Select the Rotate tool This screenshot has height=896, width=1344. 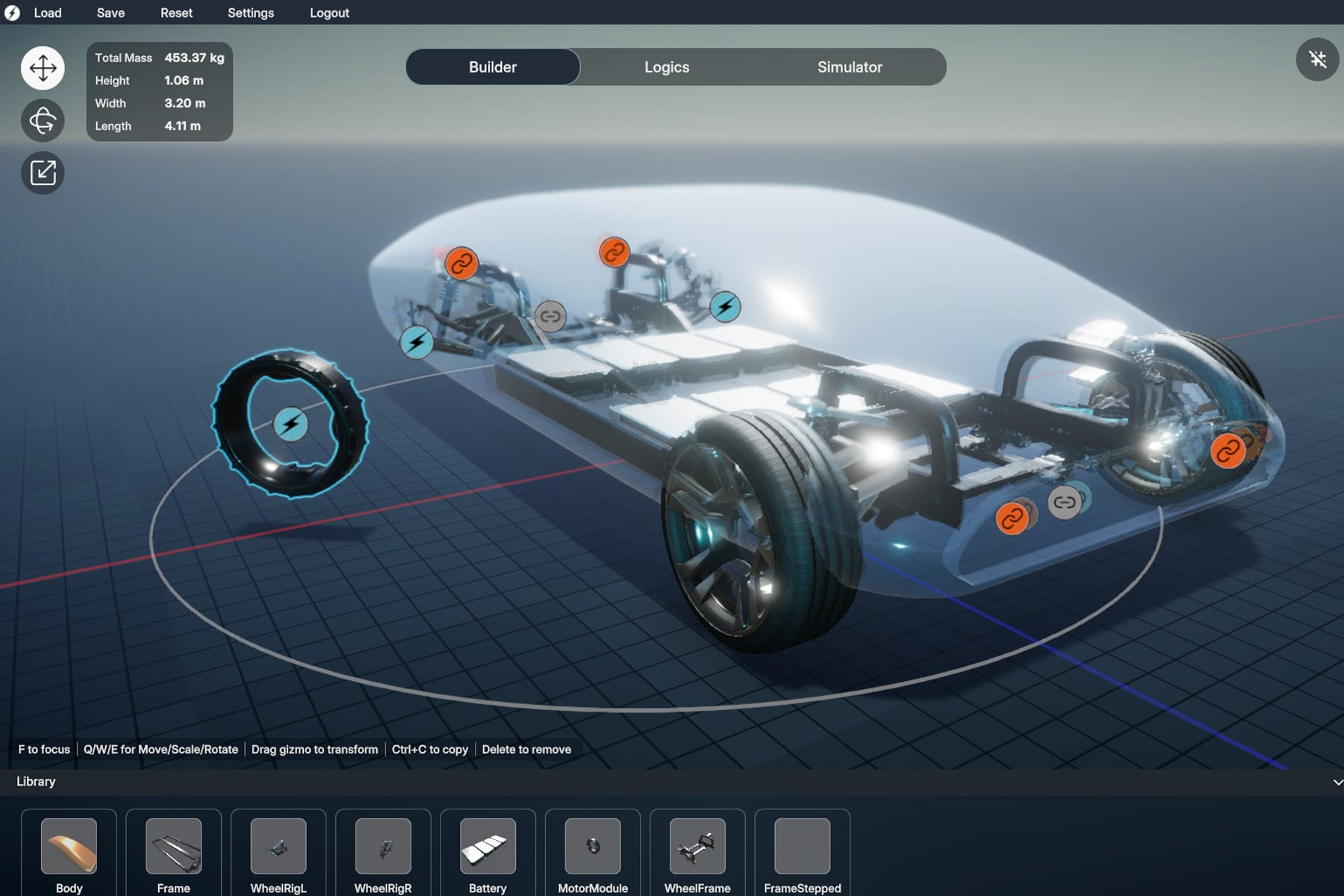43,120
